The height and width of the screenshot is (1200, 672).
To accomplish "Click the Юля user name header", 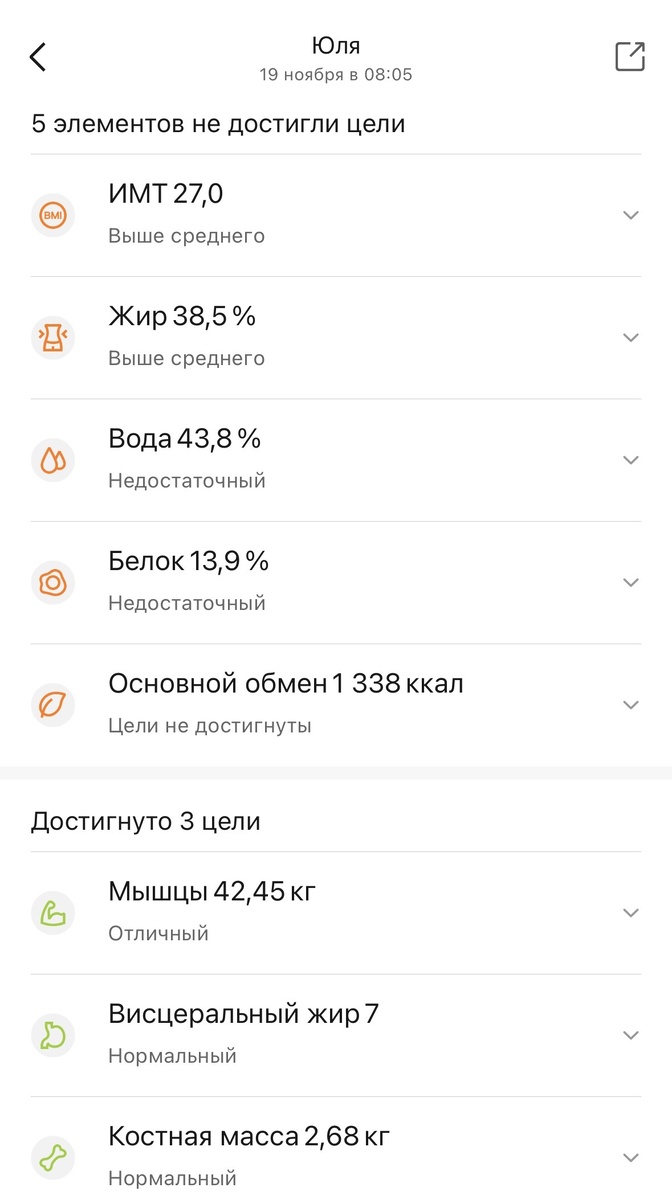I will tap(336, 45).
